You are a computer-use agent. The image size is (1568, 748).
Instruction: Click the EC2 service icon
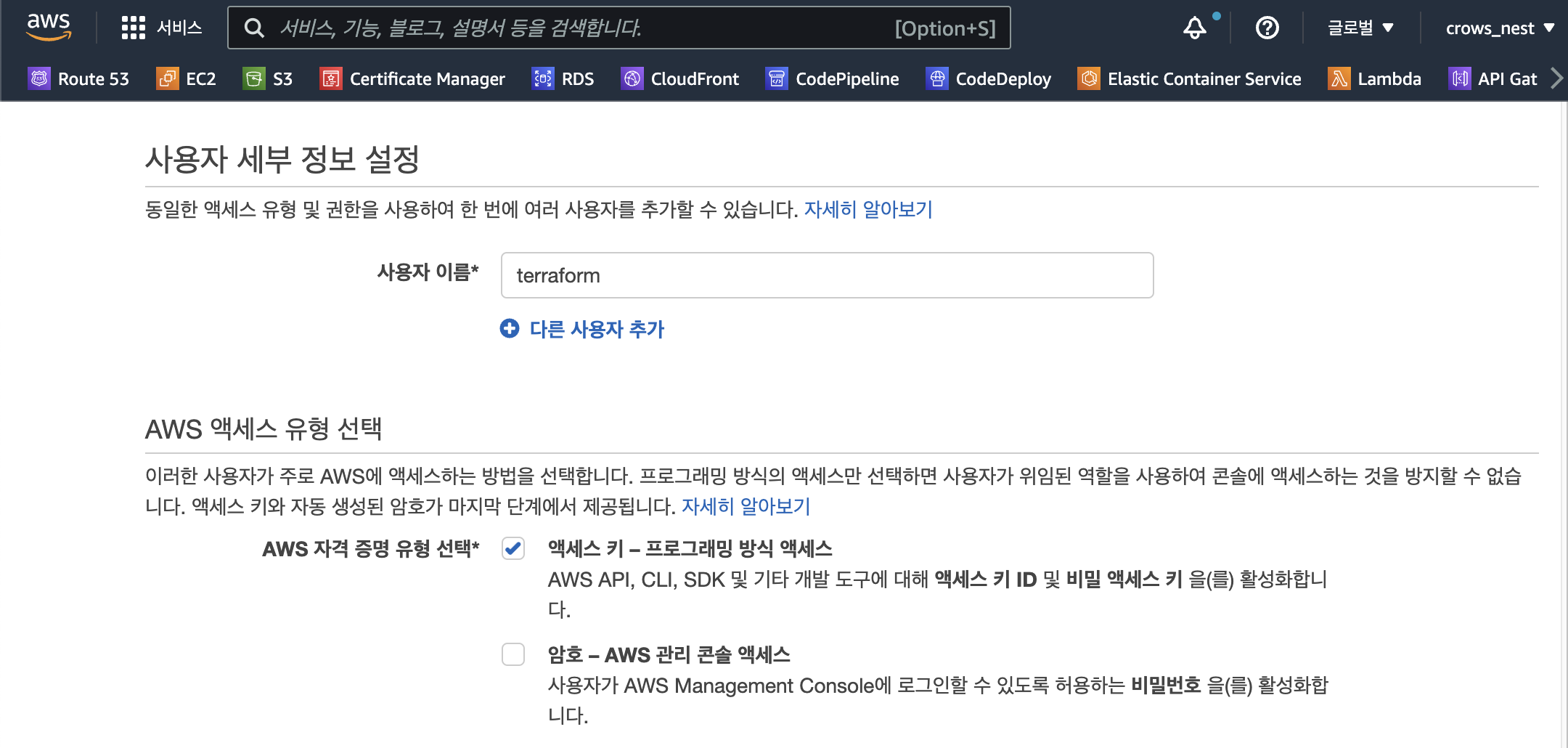(167, 78)
